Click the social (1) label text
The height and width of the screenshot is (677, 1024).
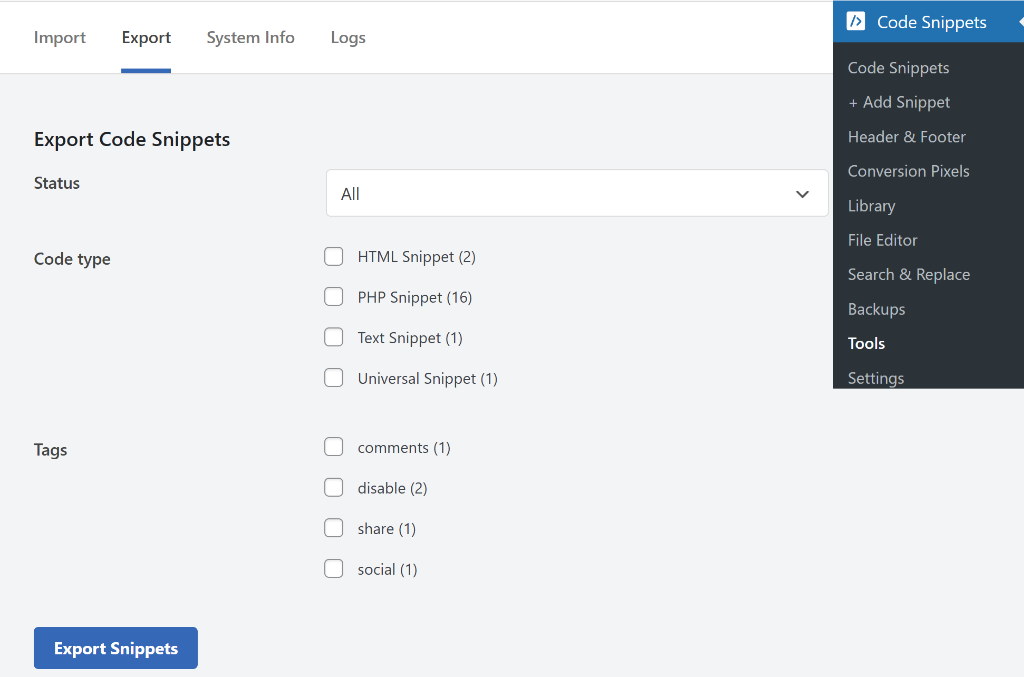coord(387,570)
